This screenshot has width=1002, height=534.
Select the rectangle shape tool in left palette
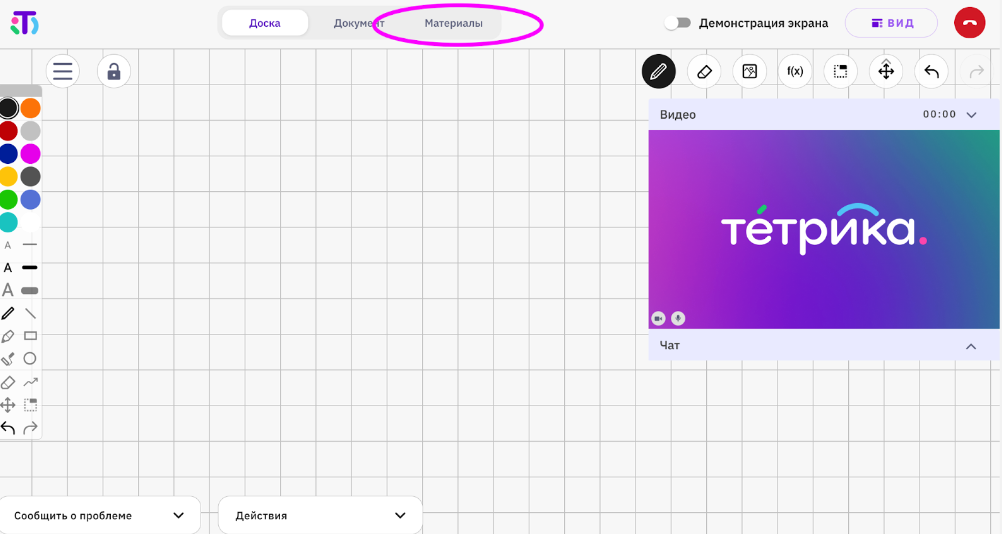(x=30, y=336)
